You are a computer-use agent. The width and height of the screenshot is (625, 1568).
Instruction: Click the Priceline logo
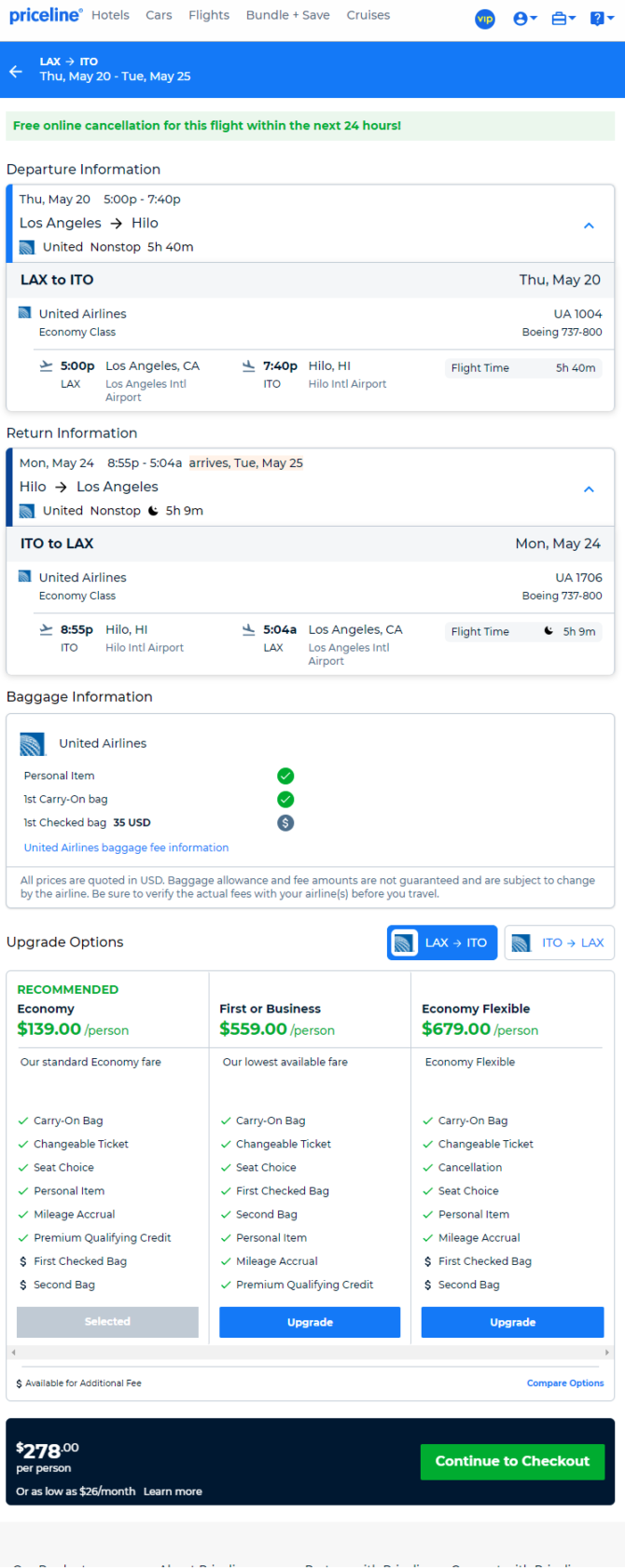[46, 16]
